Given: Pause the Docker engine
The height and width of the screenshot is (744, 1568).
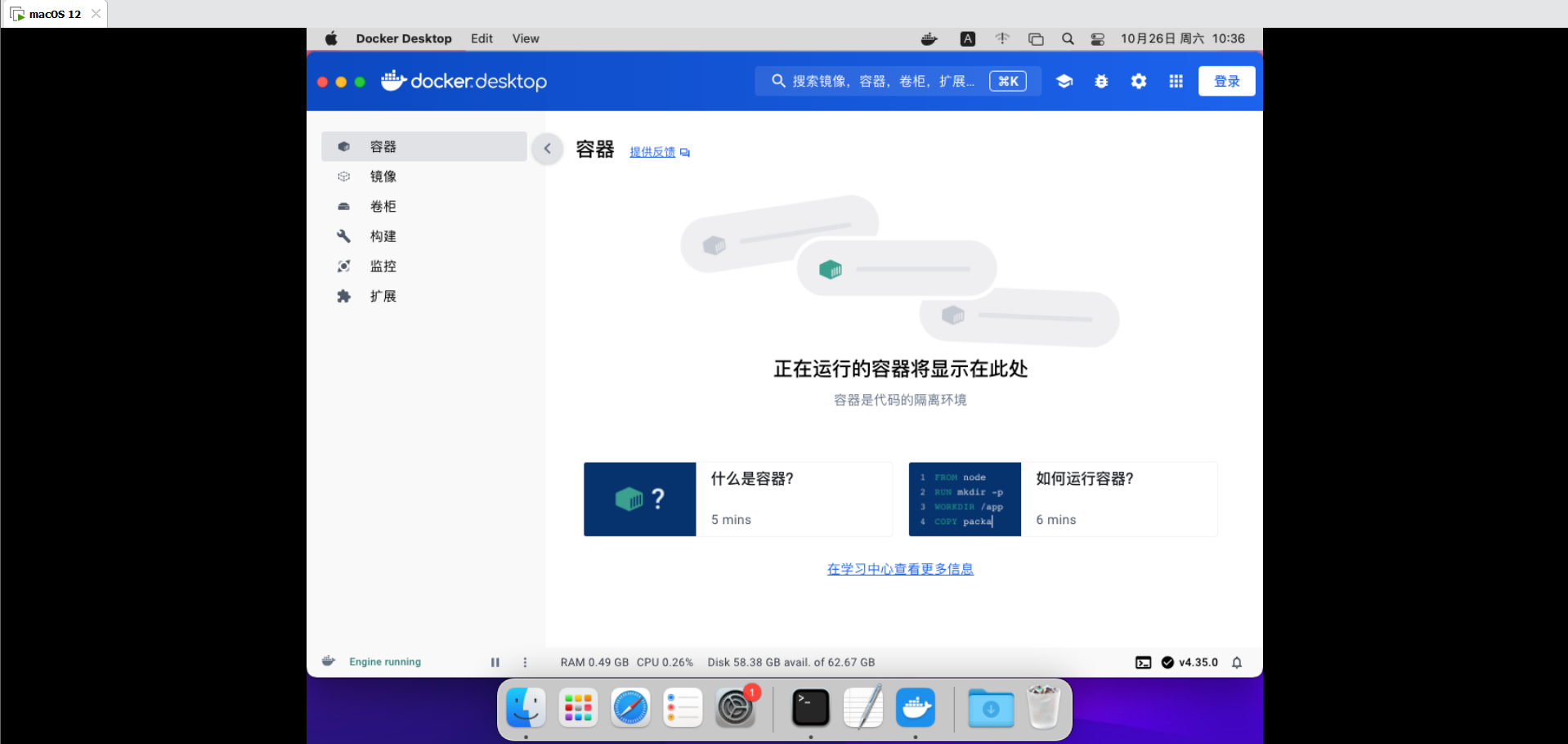Looking at the screenshot, I should pyautogui.click(x=495, y=662).
